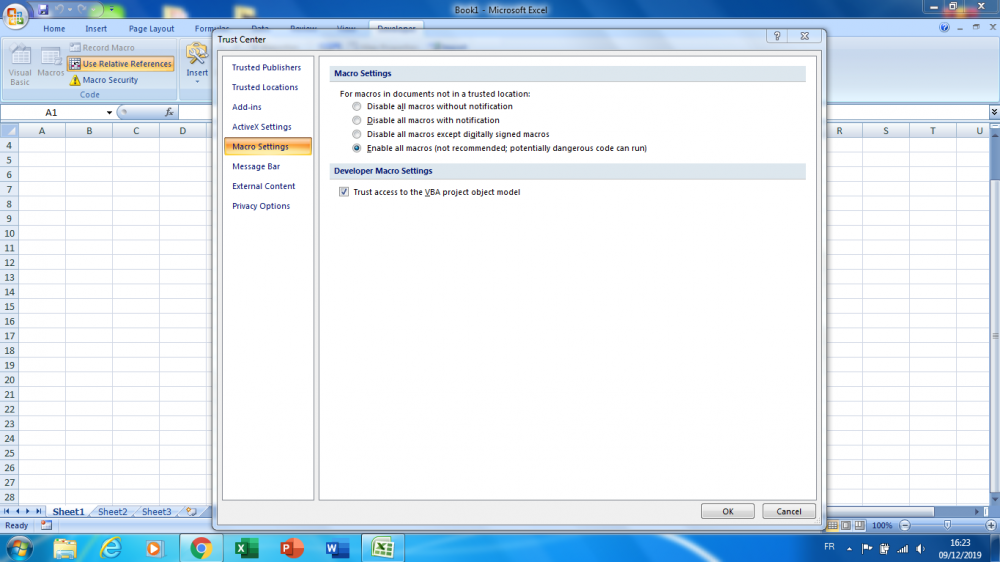Click Record Macro
This screenshot has width=1000, height=562.
102,47
